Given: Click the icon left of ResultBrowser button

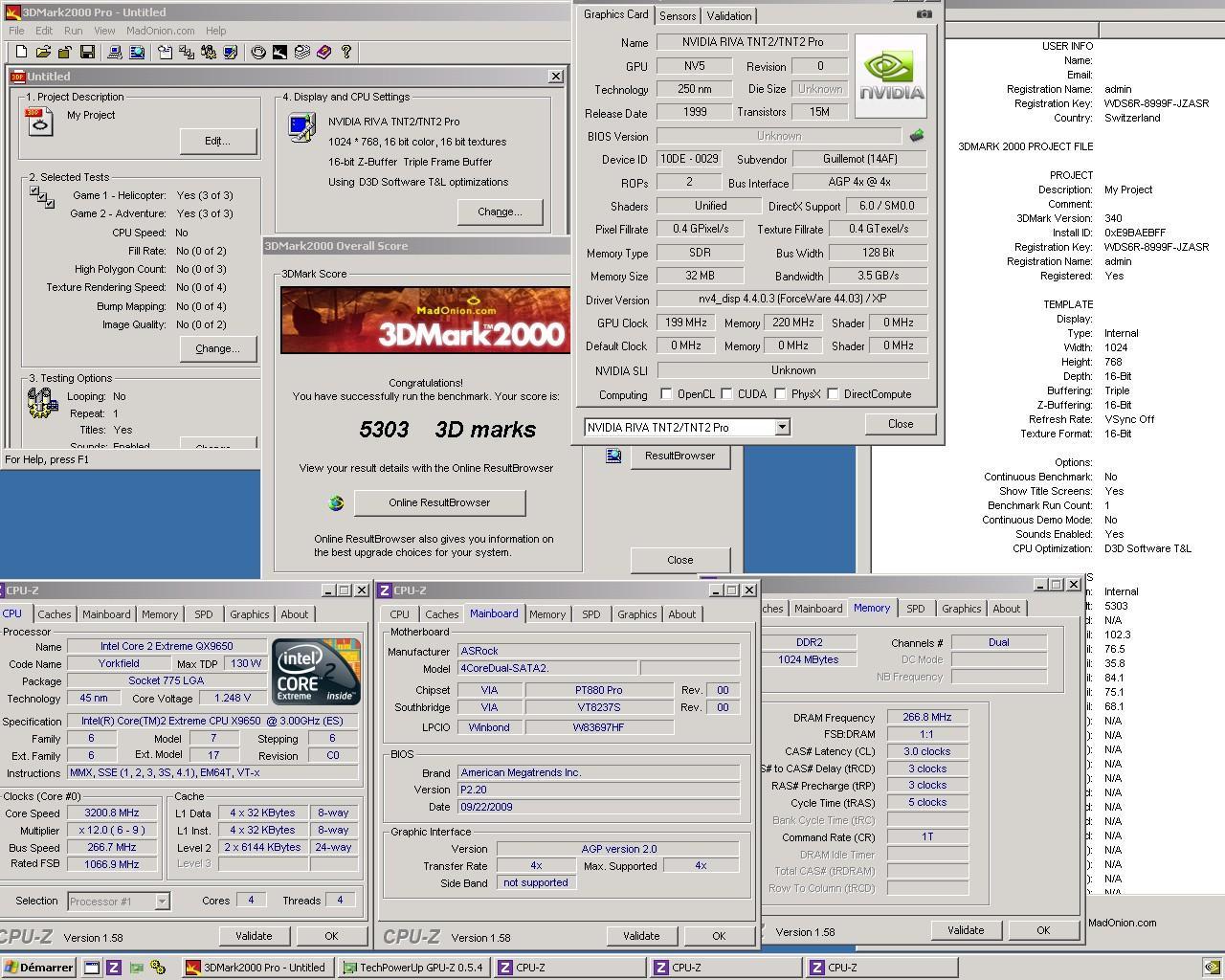Looking at the screenshot, I should [x=613, y=456].
